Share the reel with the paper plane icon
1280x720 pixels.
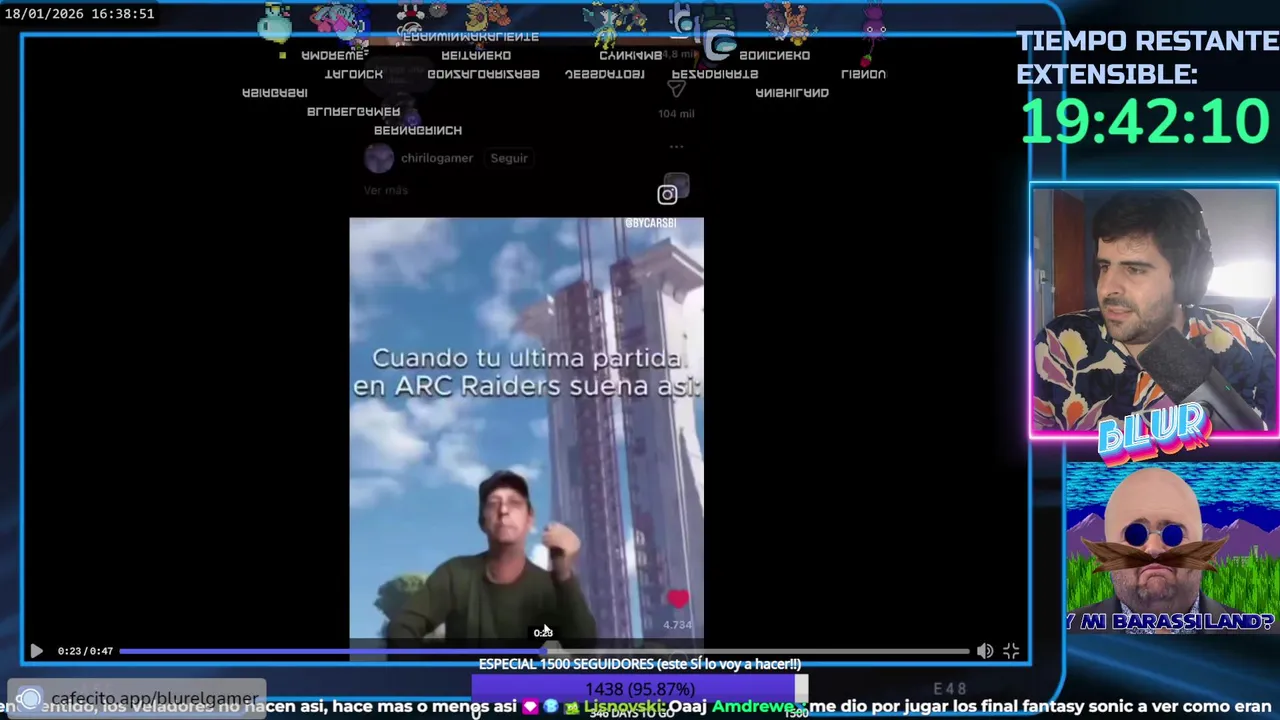[x=677, y=90]
